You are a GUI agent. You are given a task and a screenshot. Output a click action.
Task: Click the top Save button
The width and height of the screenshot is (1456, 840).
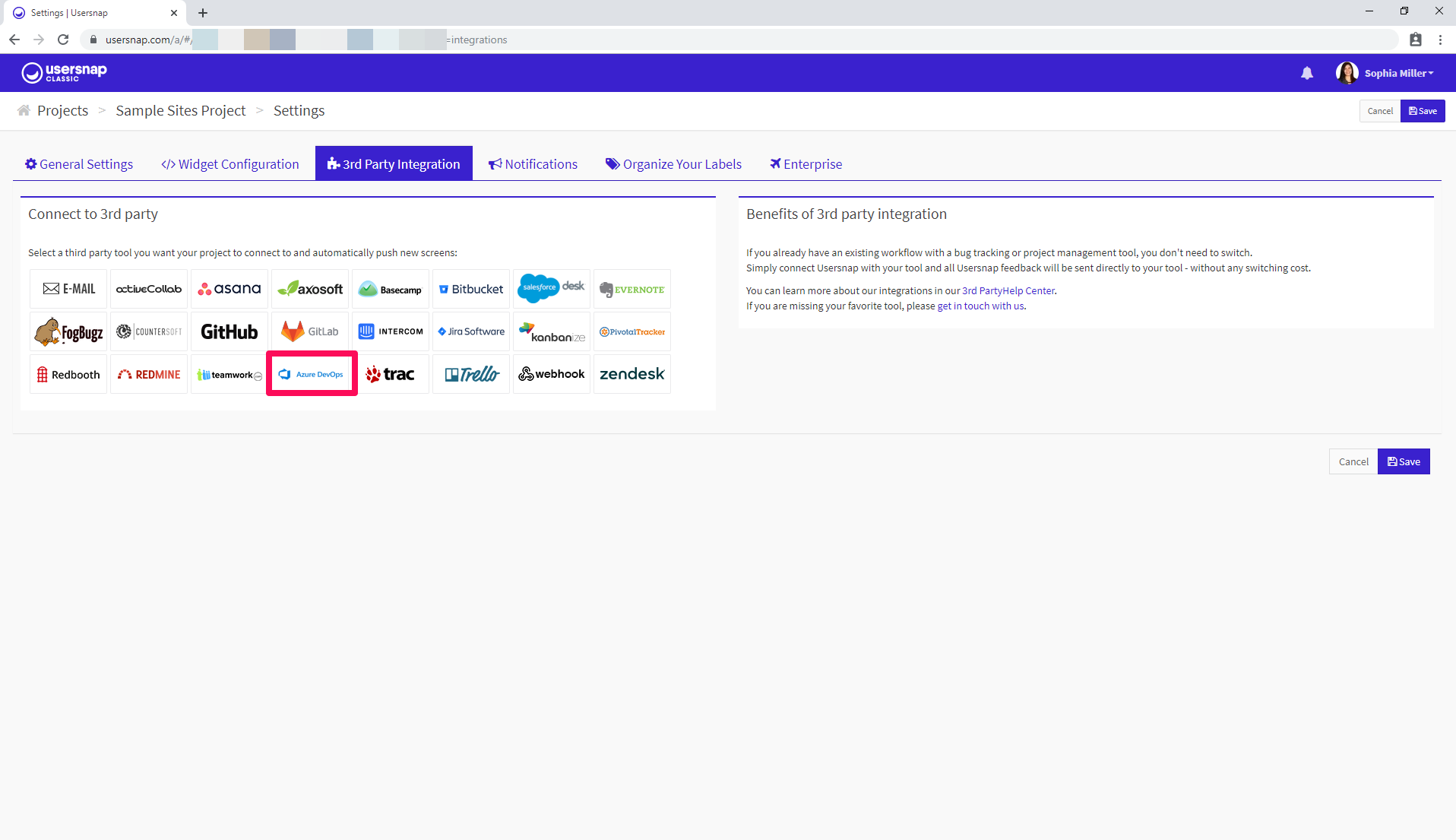point(1423,111)
